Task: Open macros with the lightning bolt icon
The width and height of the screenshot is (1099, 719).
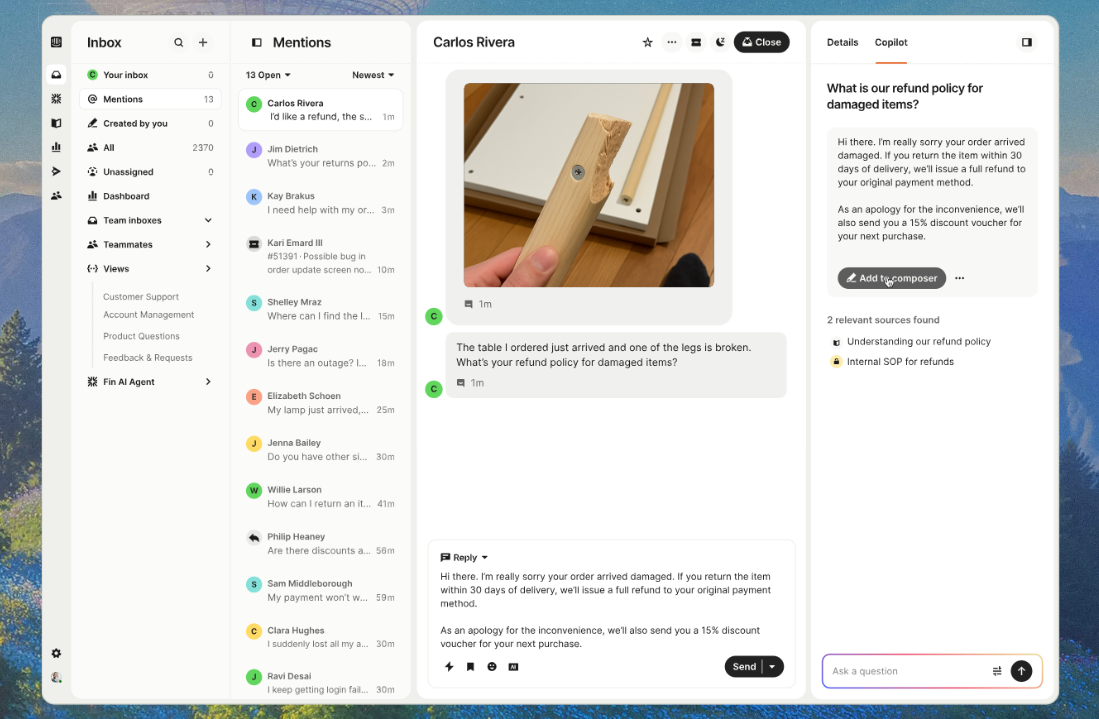Action: (x=449, y=667)
